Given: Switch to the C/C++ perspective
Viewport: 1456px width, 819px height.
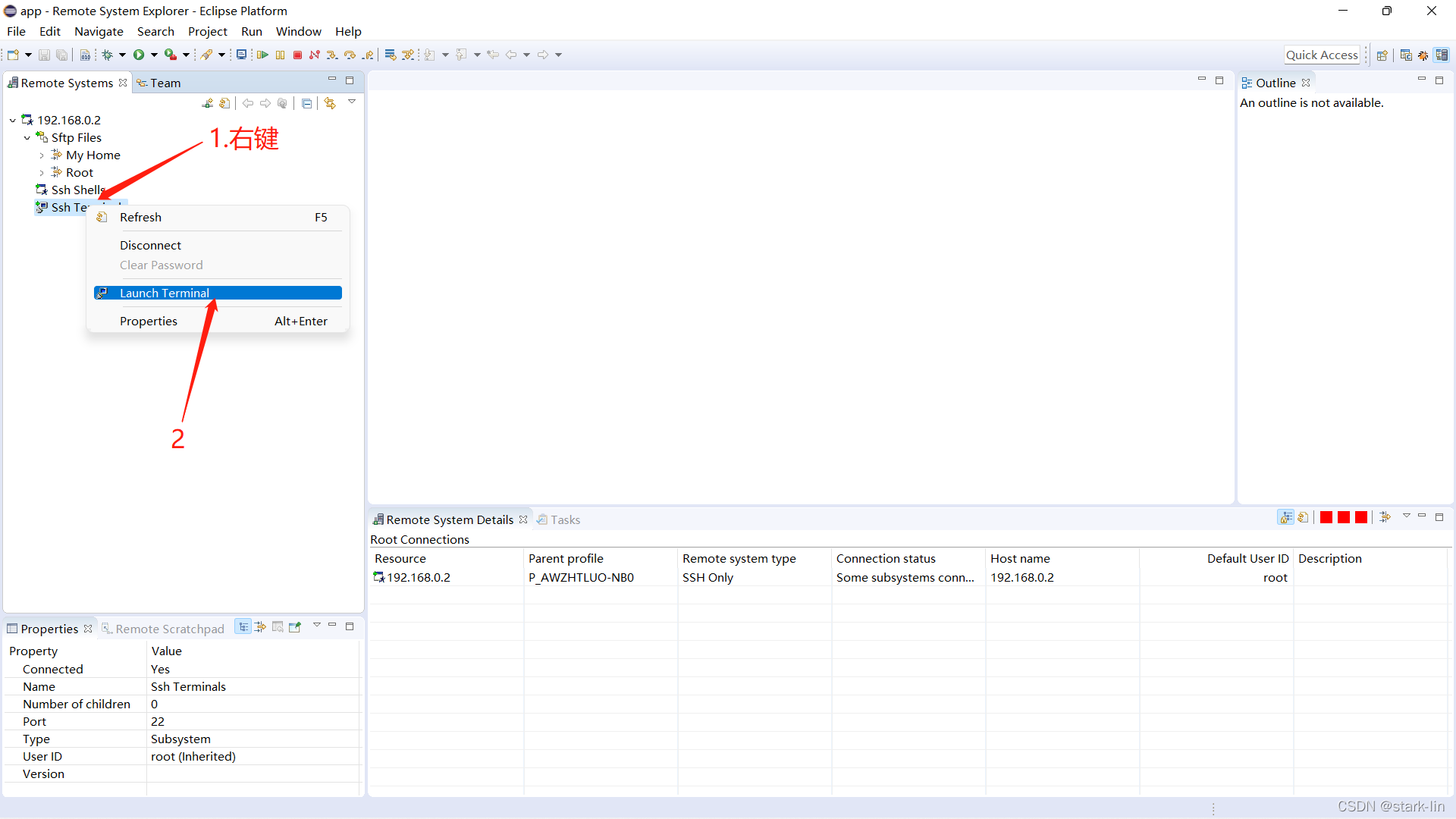Looking at the screenshot, I should coord(1406,55).
